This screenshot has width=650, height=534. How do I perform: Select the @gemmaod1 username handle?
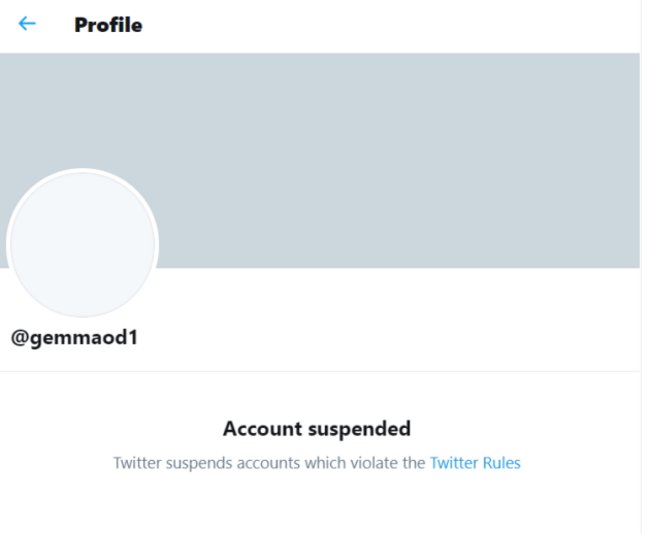[x=74, y=338]
